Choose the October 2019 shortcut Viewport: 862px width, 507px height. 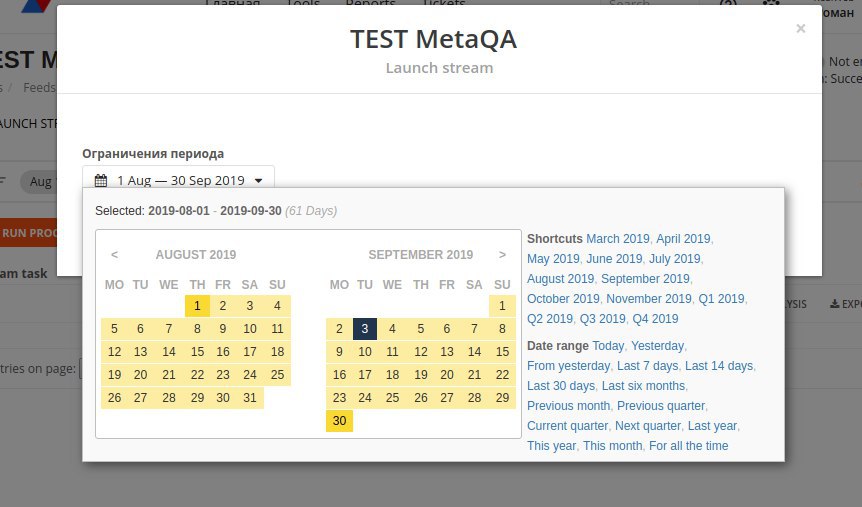[563, 299]
